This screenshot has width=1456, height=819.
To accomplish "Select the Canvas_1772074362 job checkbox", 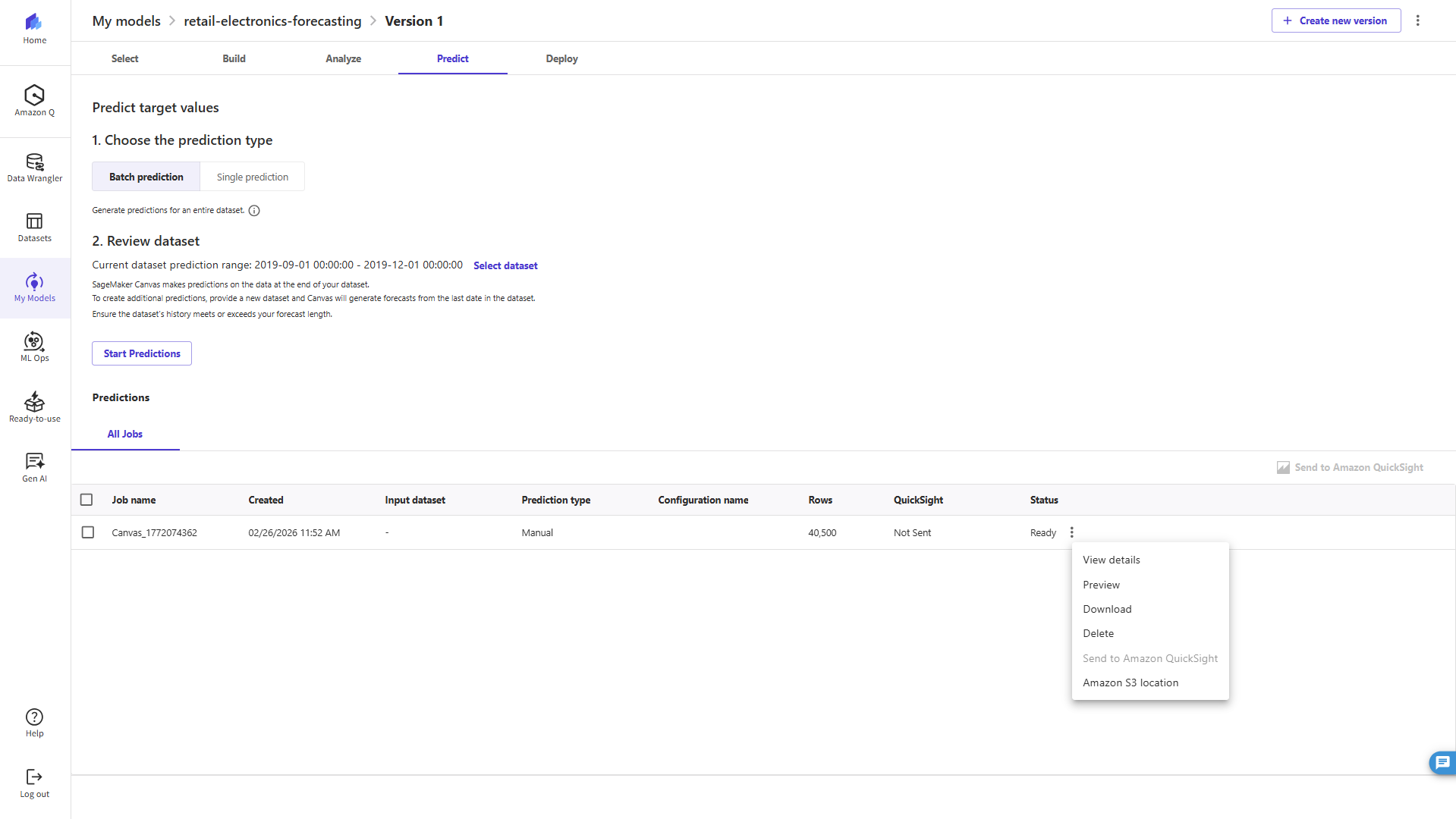I will click(x=88, y=532).
